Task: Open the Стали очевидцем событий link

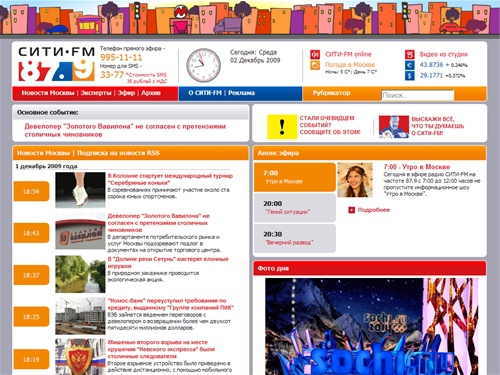Action: click(x=330, y=125)
